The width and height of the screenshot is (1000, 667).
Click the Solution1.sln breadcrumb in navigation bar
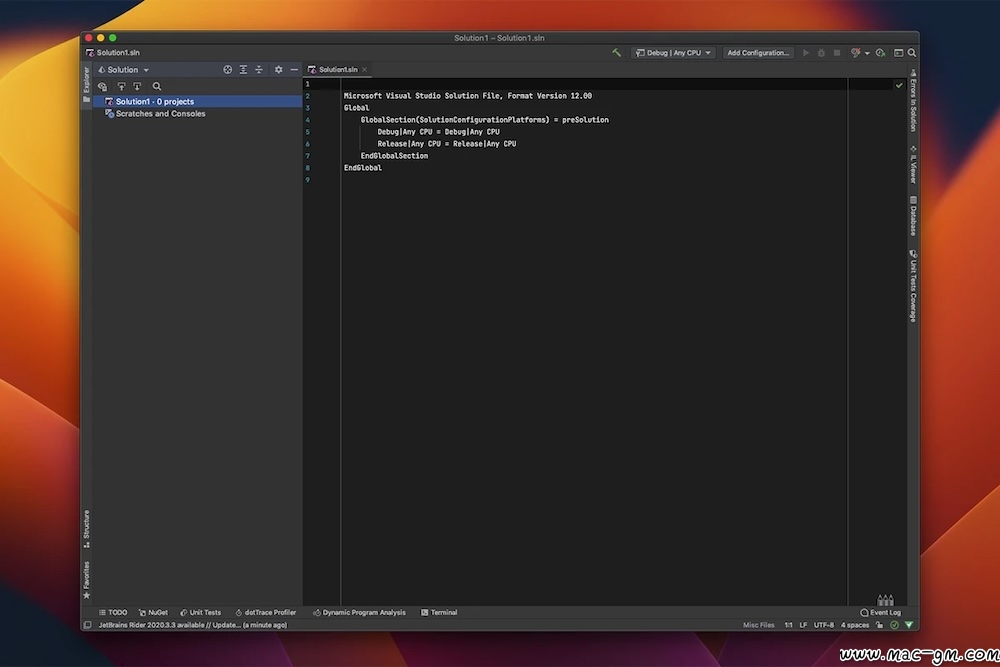113,52
